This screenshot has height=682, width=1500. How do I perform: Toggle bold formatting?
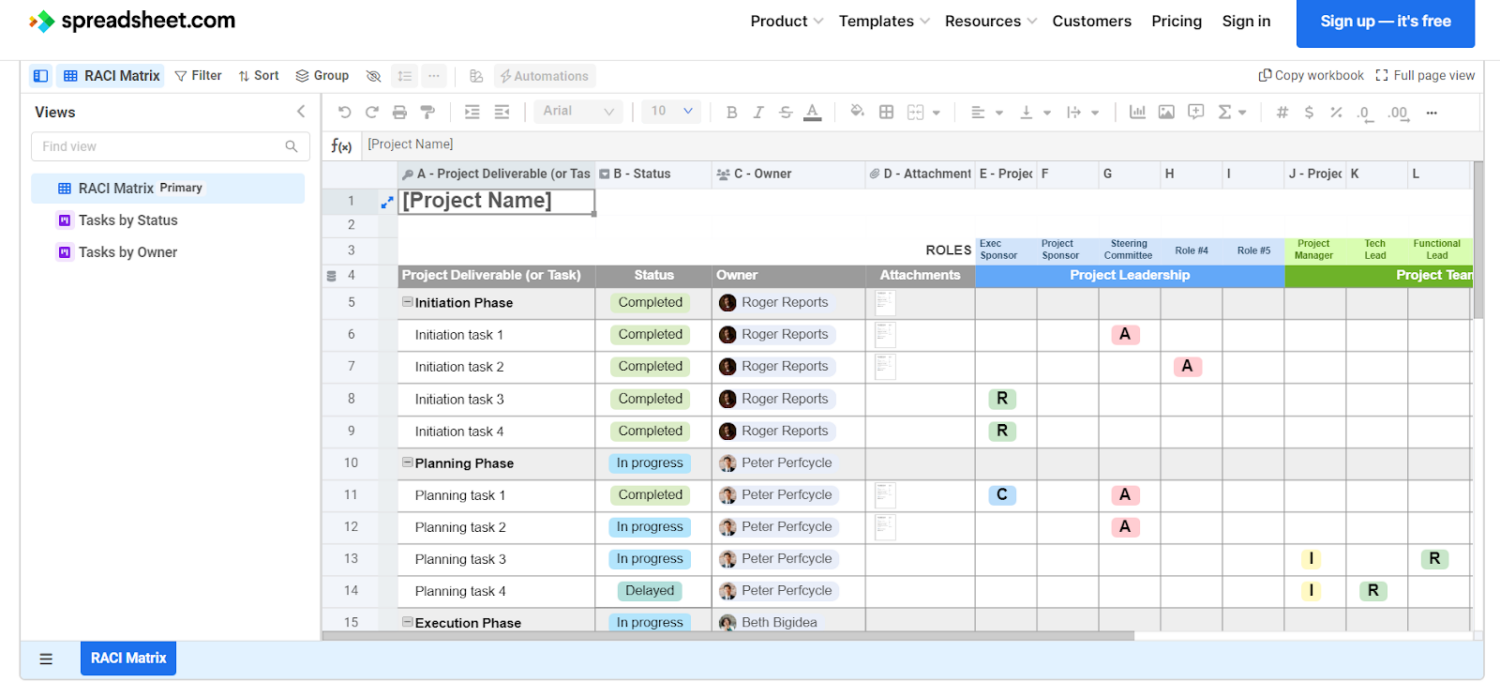732,112
